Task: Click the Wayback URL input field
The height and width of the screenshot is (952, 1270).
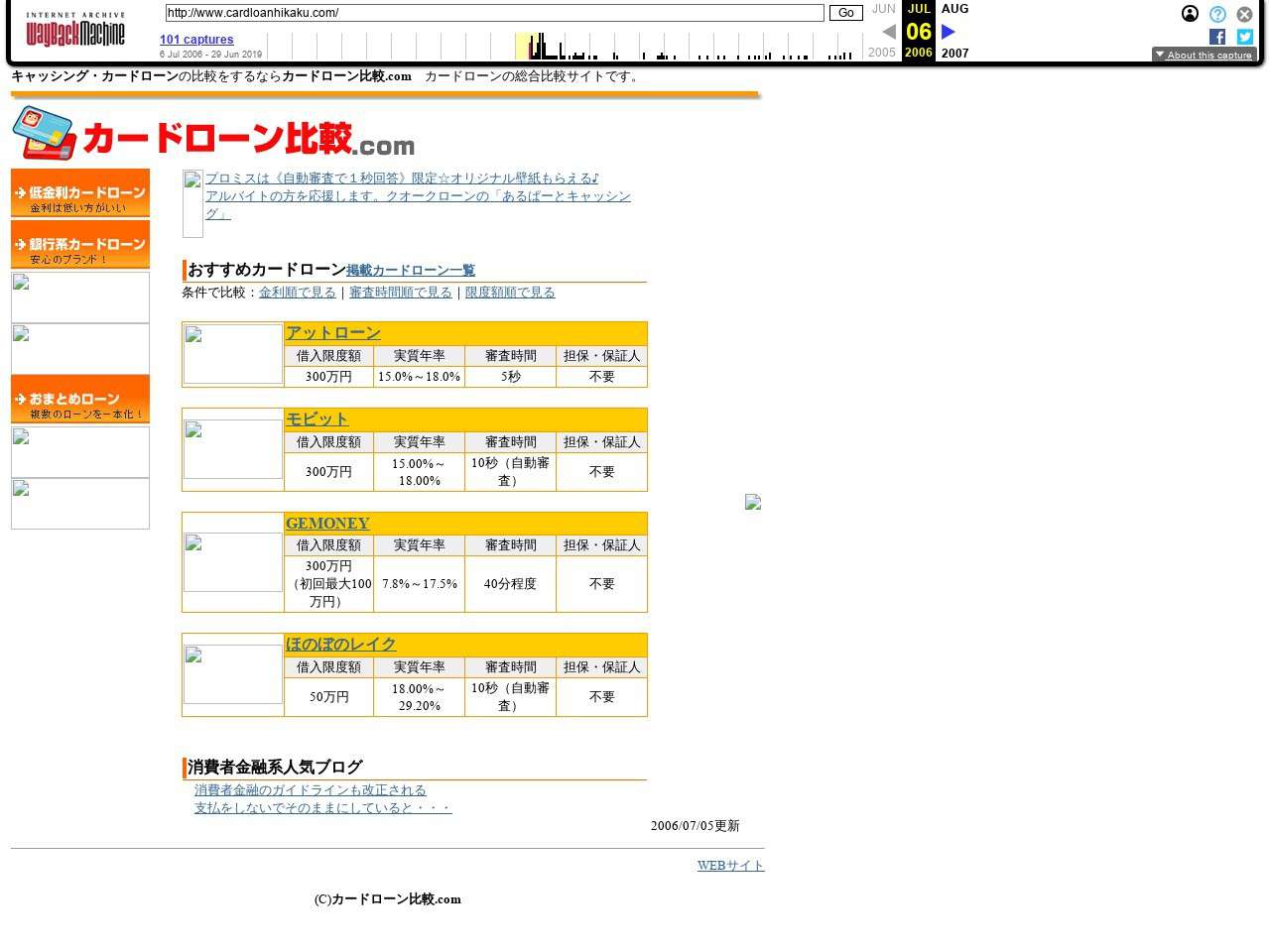Action: [494, 13]
